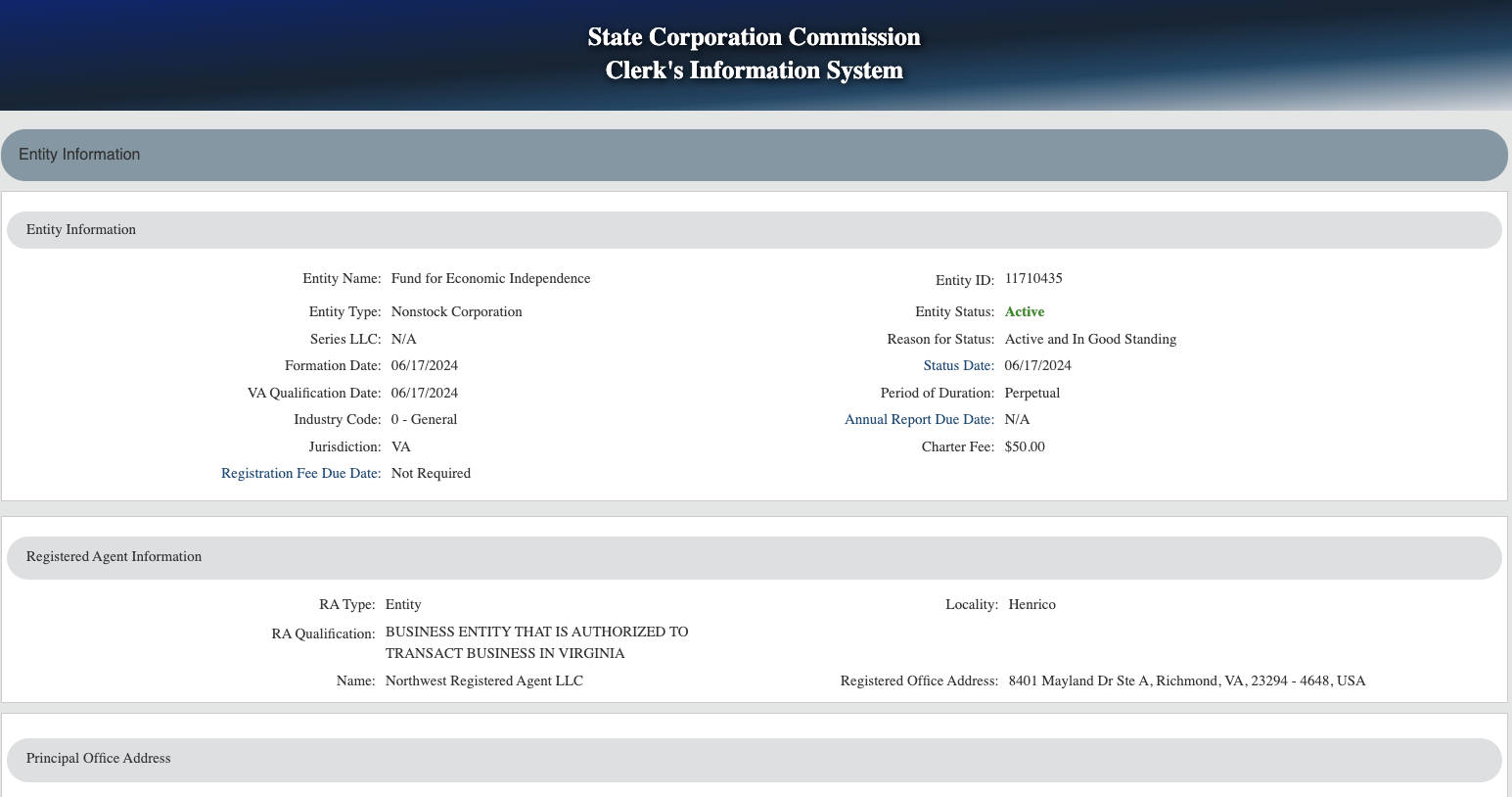Expand the Principal Office Address section header
Viewport: 1512px width, 797px height.
(x=754, y=759)
